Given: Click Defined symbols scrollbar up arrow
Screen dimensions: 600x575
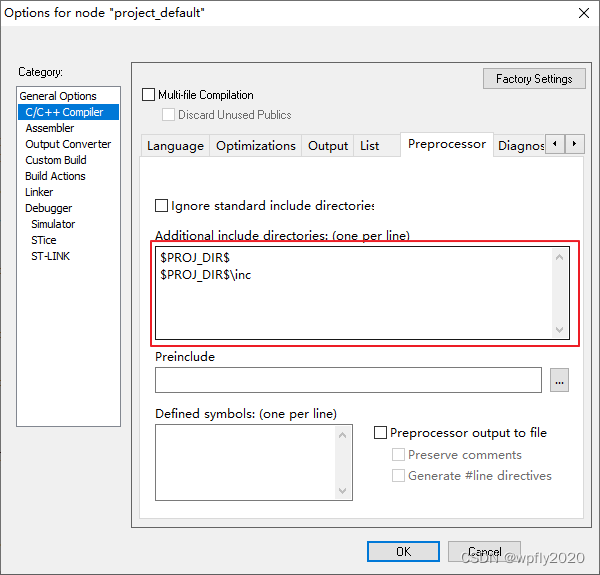Looking at the screenshot, I should [x=342, y=435].
